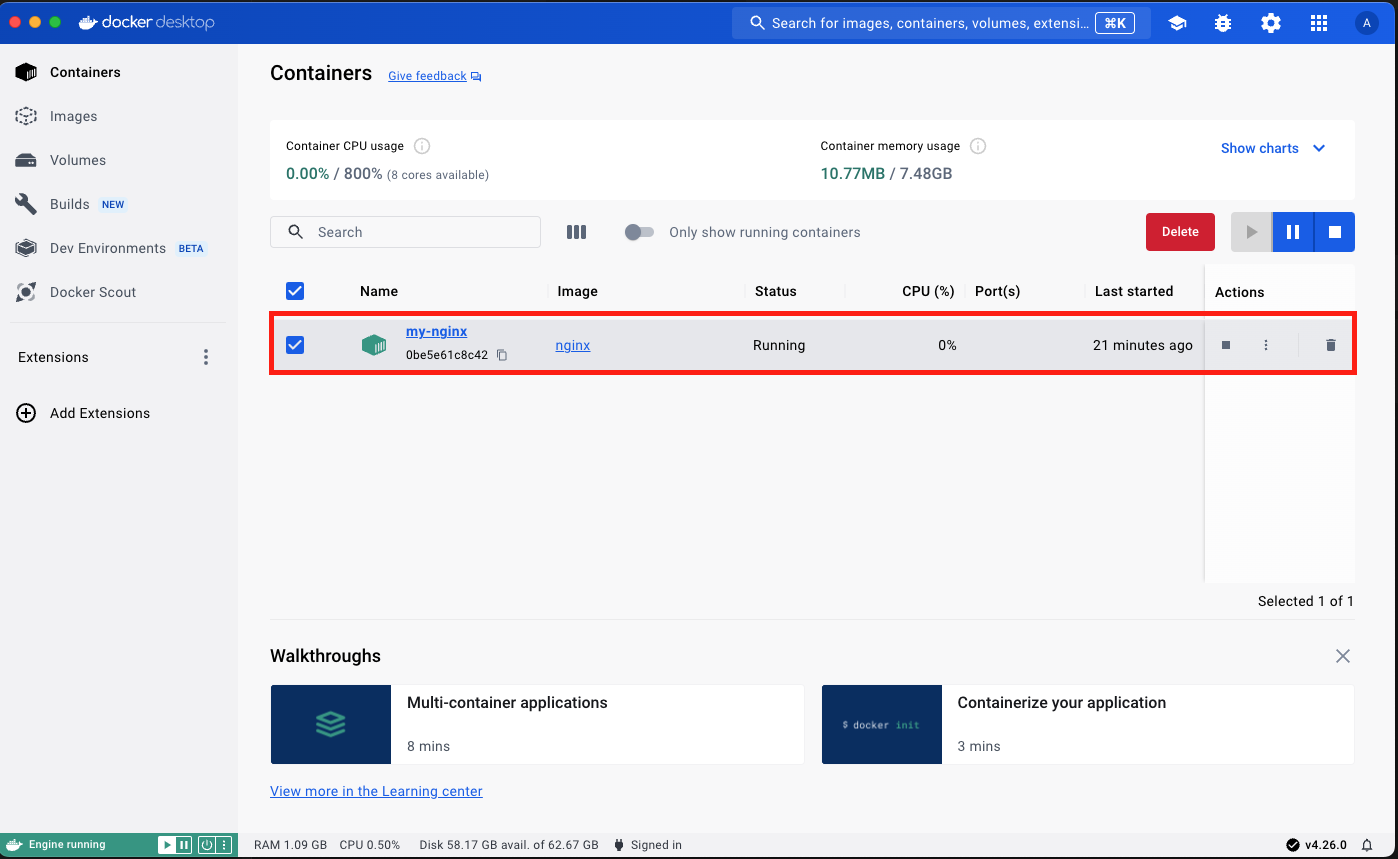This screenshot has width=1398, height=859.
Task: Open the user account avatar 'A'
Action: pyautogui.click(x=1367, y=23)
